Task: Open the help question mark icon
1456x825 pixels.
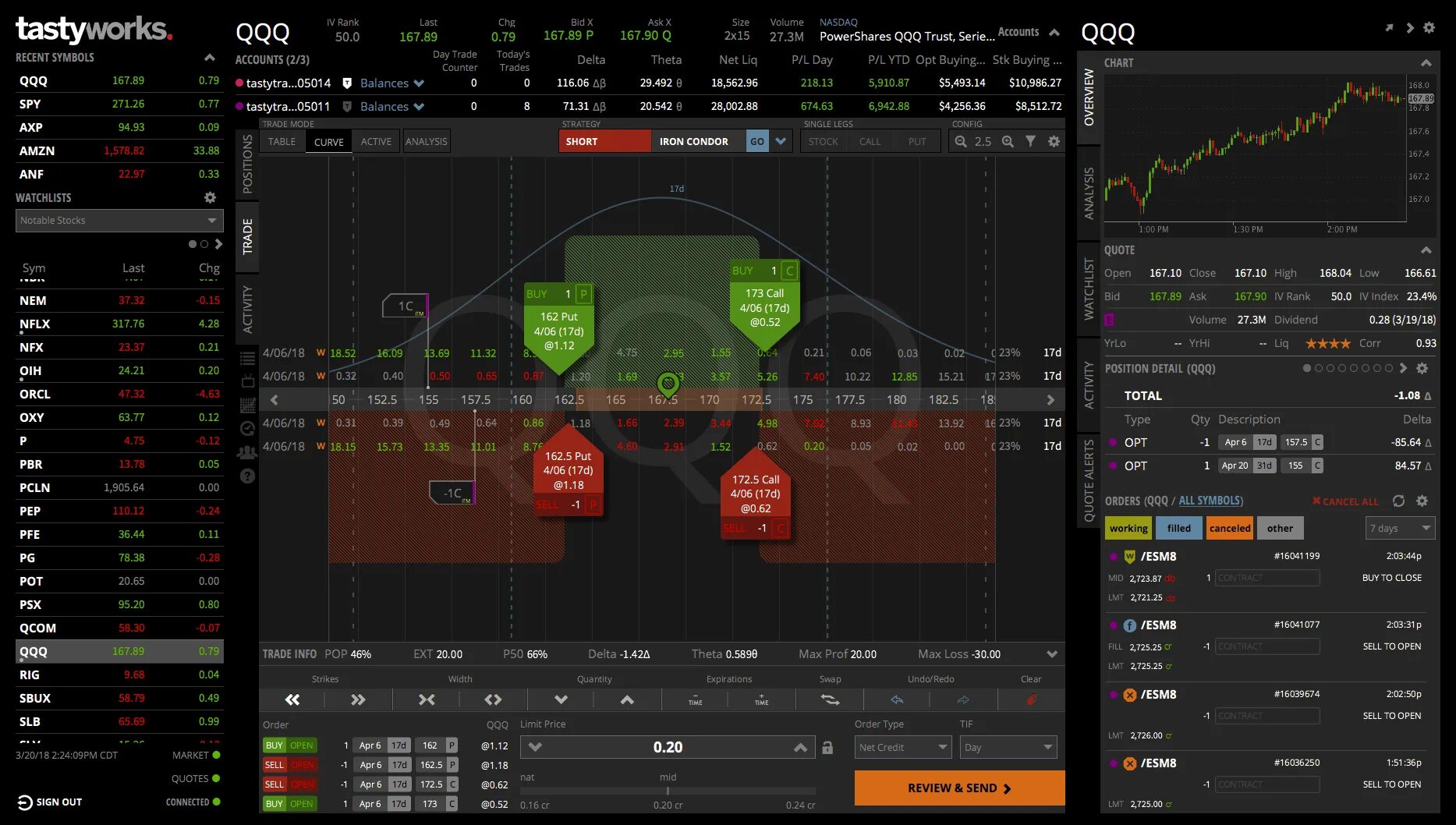Action: click(247, 476)
